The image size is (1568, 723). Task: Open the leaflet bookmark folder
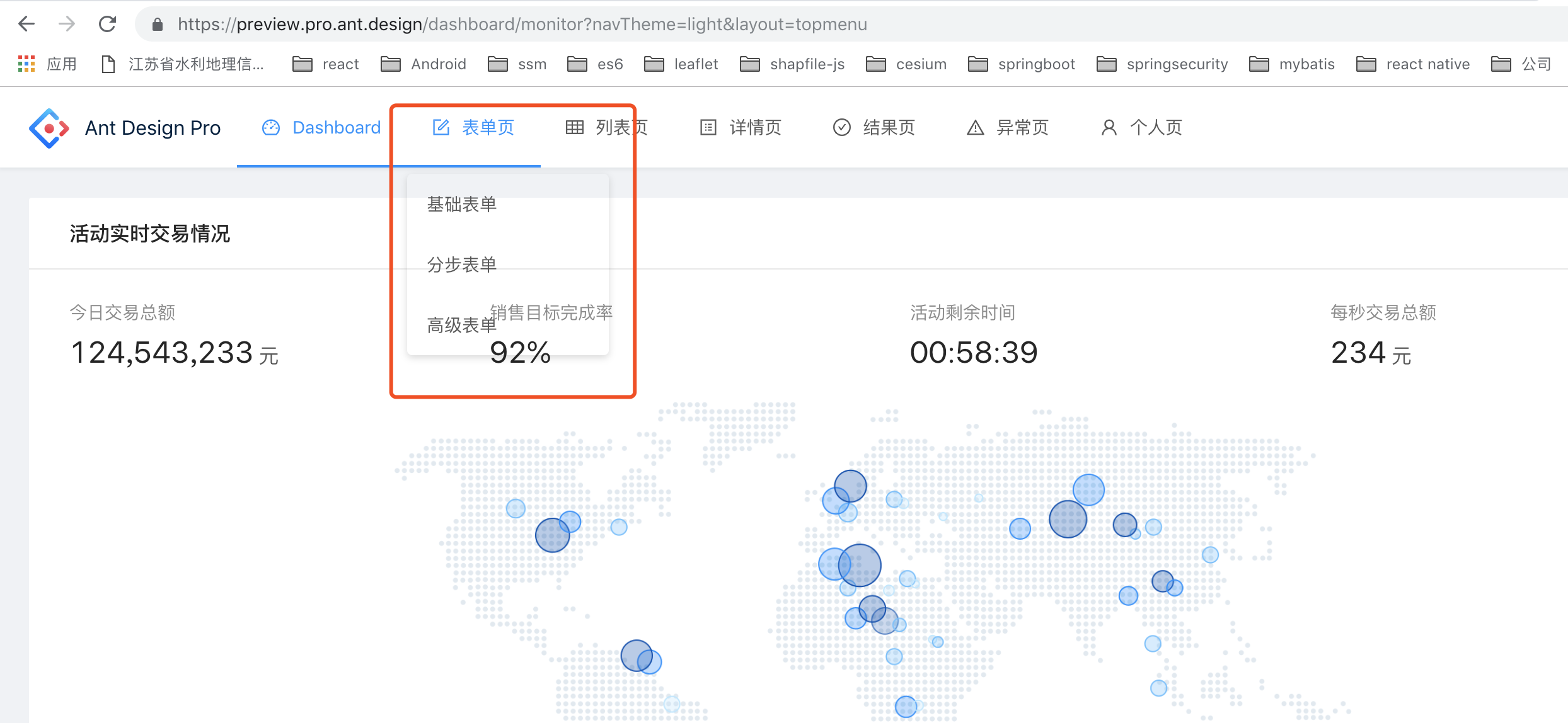click(681, 64)
